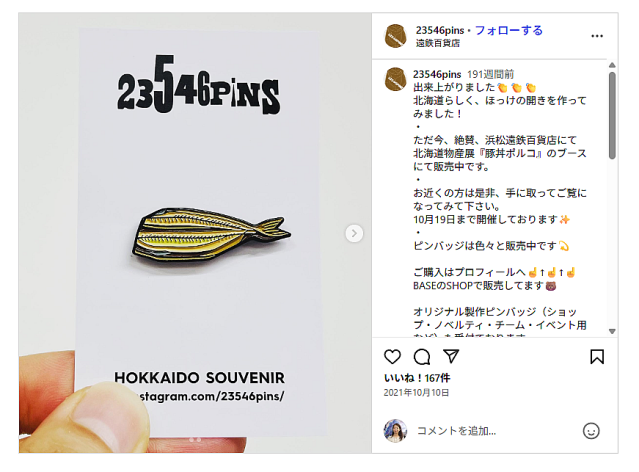Click the caption author's avatar
Image resolution: width=639 pixels, height=472 pixels.
395,79
